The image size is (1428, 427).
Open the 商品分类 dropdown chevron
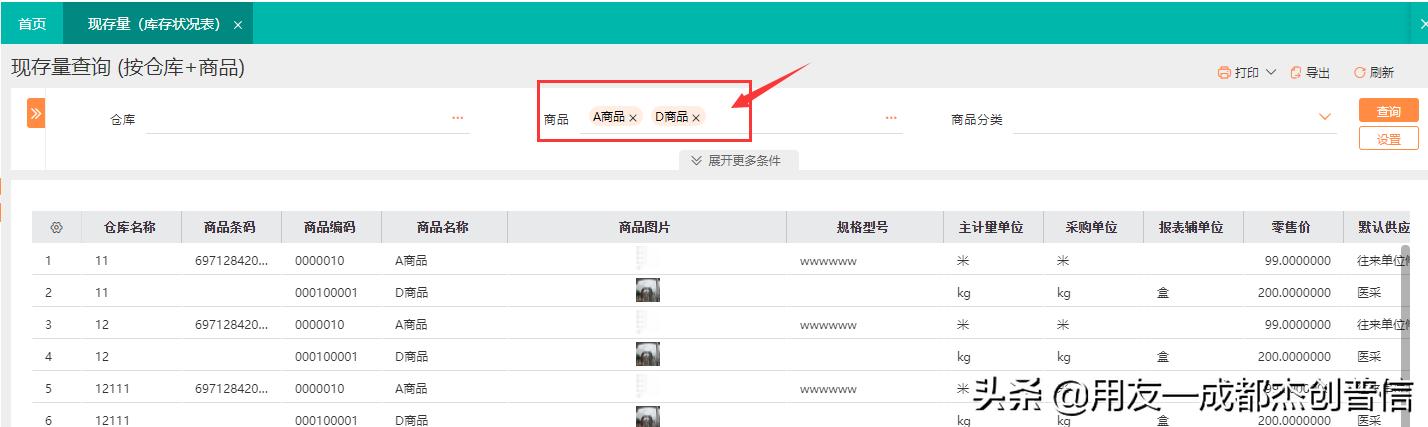(x=1326, y=117)
